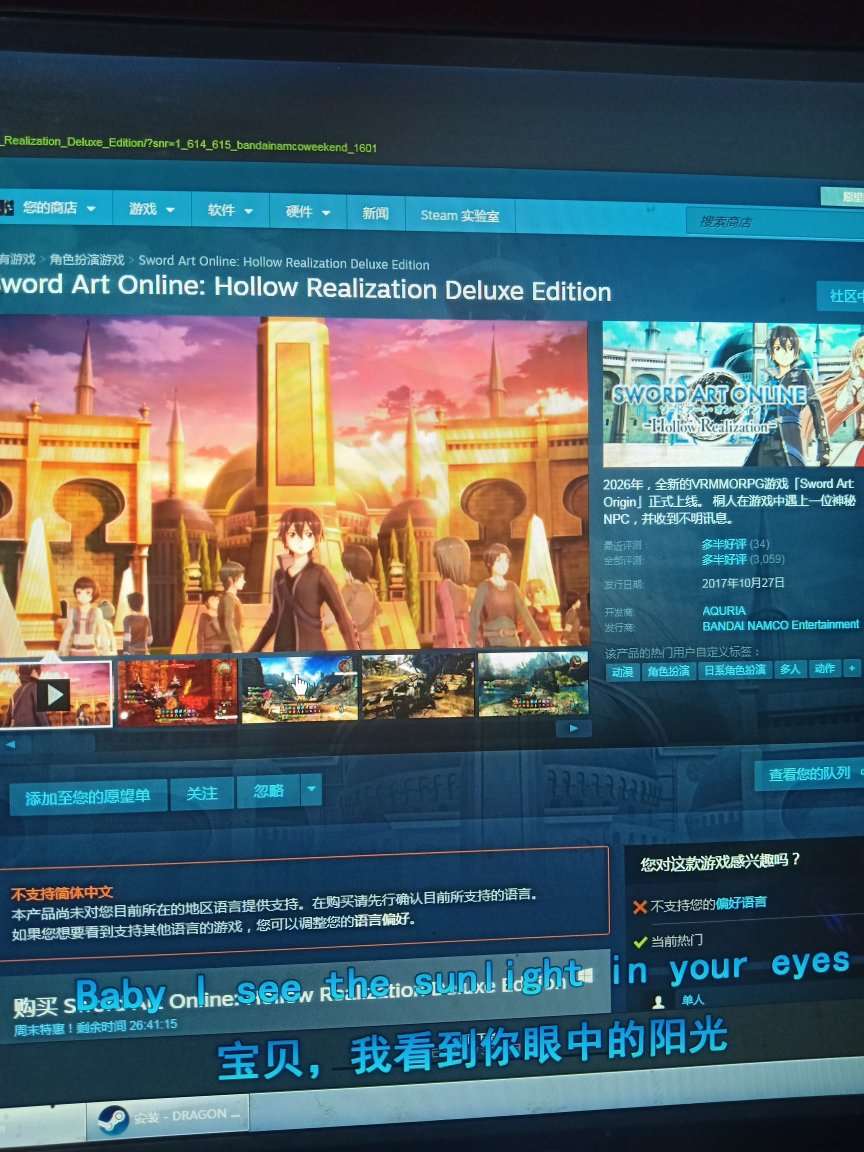Click the 语言偏好 link in the warning box
The height and width of the screenshot is (1152, 864).
click(x=383, y=920)
